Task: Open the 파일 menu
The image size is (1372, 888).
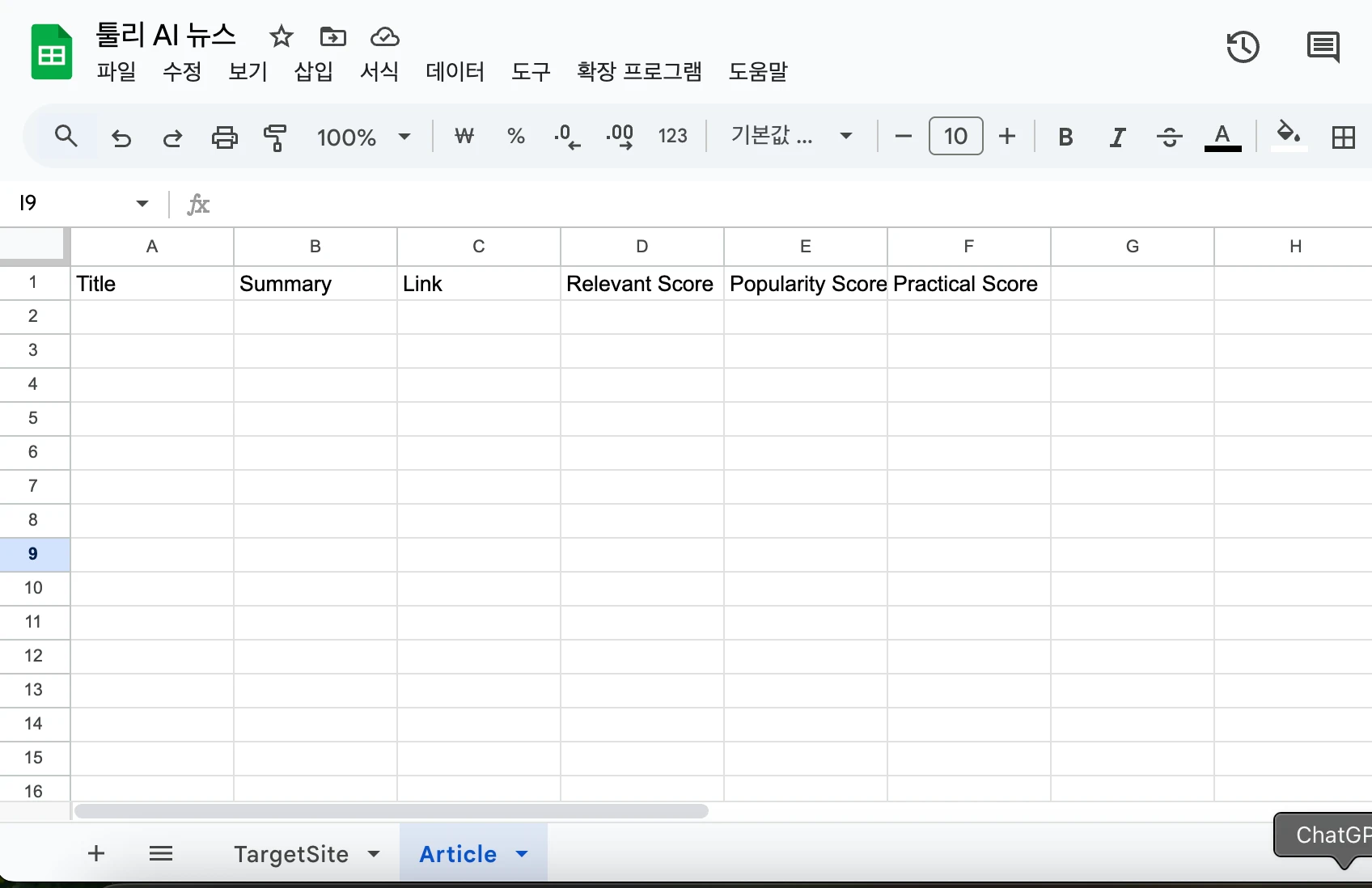Action: pyautogui.click(x=116, y=72)
